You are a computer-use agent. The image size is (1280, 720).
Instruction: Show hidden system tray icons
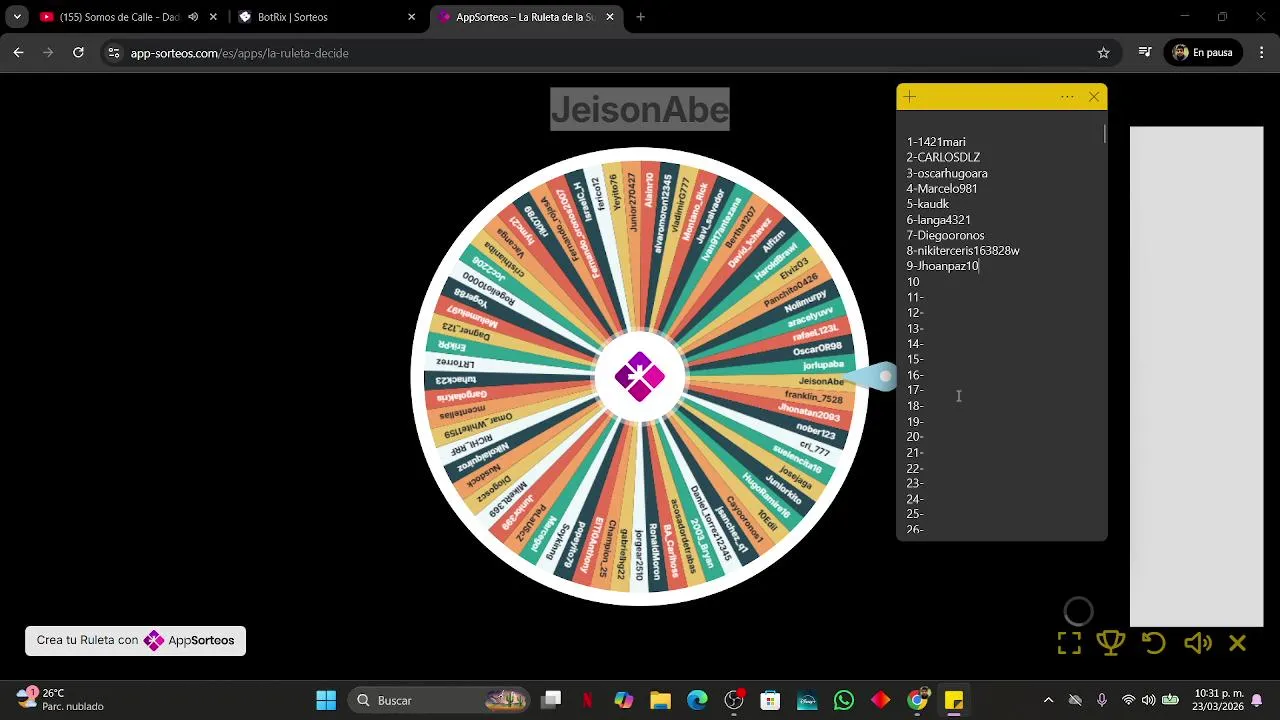[1048, 700]
